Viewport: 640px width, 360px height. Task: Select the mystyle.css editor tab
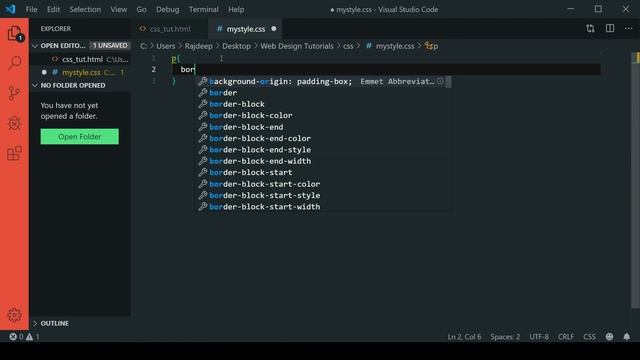click(246, 29)
